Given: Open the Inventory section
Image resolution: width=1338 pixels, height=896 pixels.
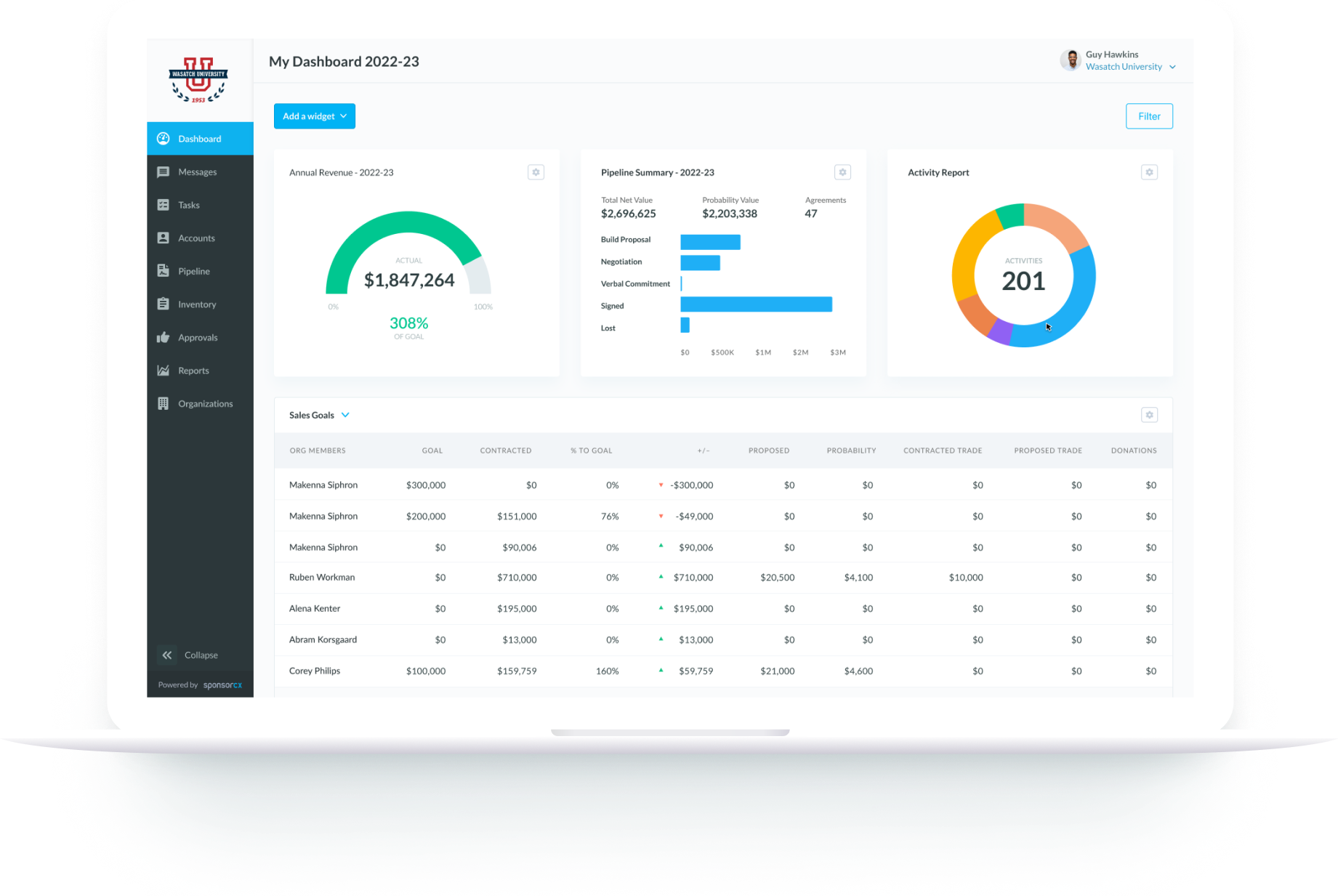Looking at the screenshot, I should 164,304.
